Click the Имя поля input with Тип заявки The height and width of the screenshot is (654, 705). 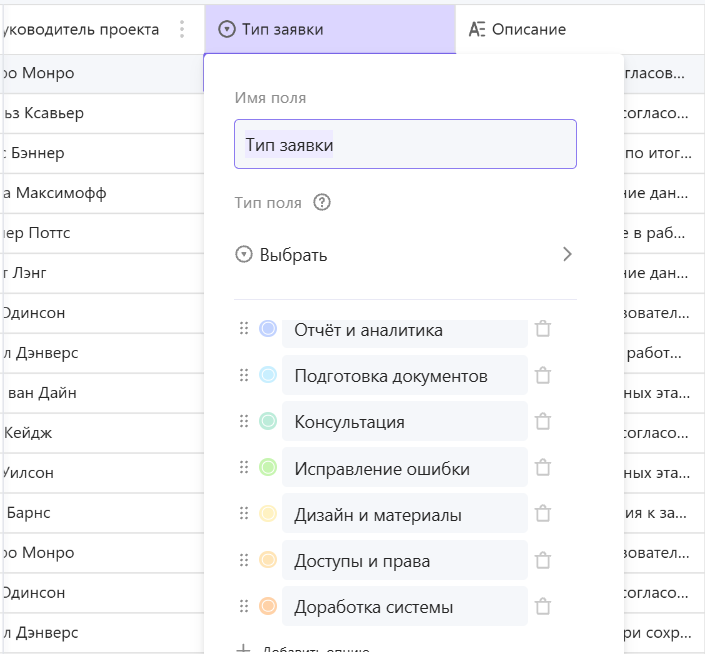coord(405,144)
